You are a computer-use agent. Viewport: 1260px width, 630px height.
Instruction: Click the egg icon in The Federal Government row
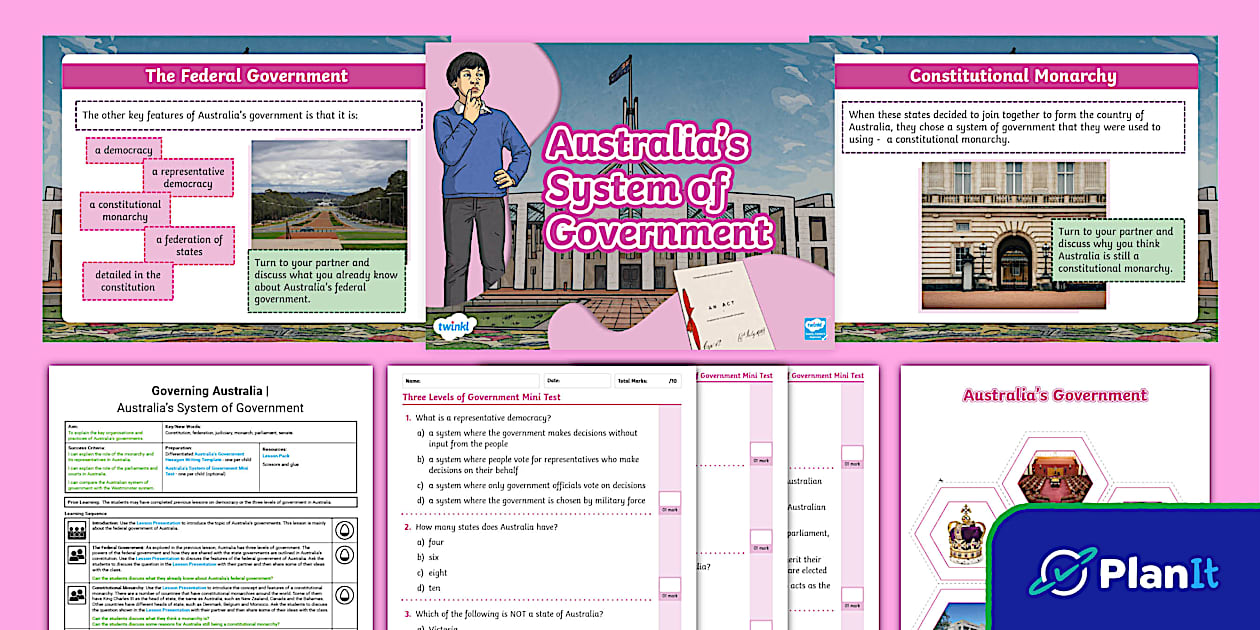(345, 554)
